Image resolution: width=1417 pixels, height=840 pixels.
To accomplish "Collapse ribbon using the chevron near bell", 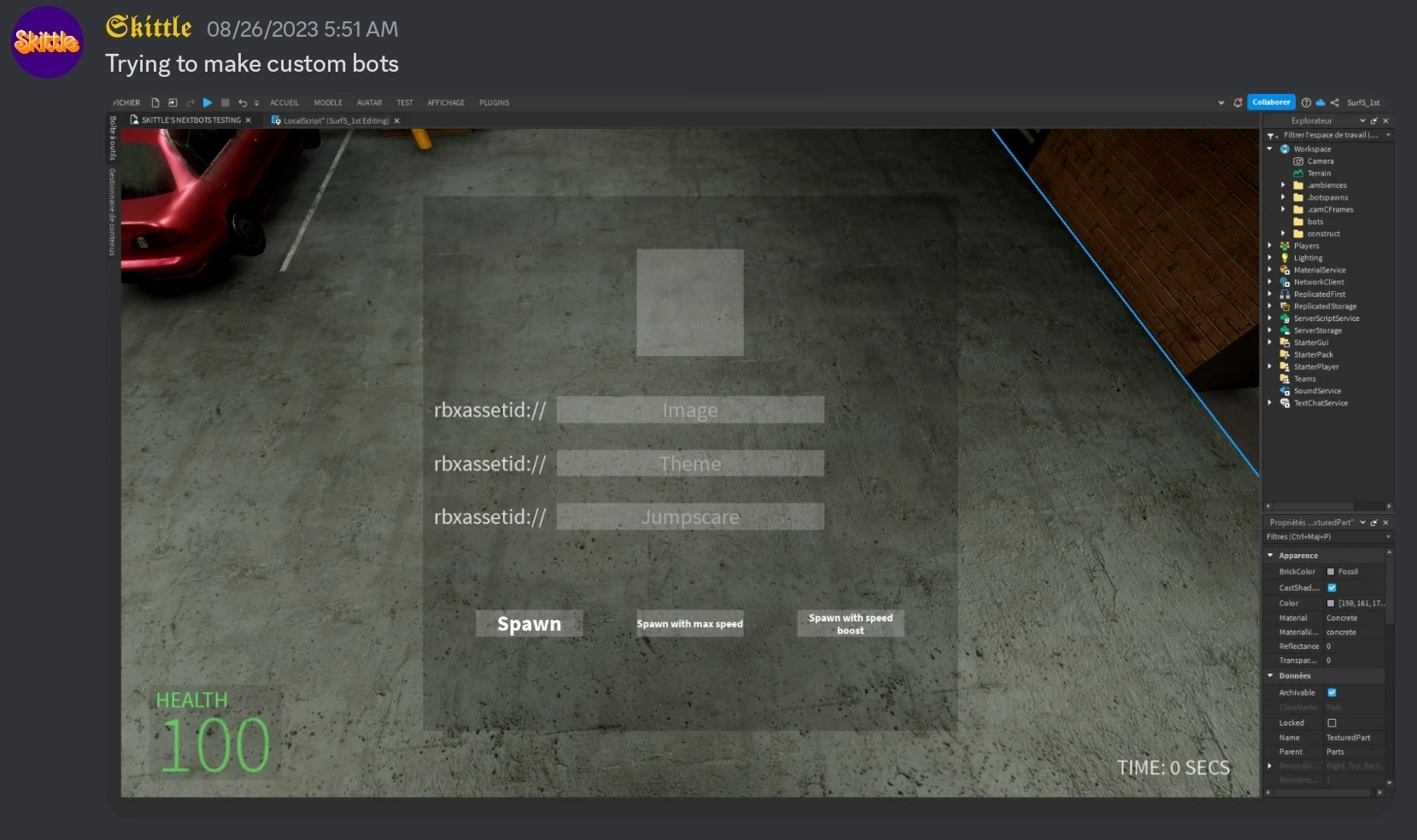I will tap(1221, 102).
